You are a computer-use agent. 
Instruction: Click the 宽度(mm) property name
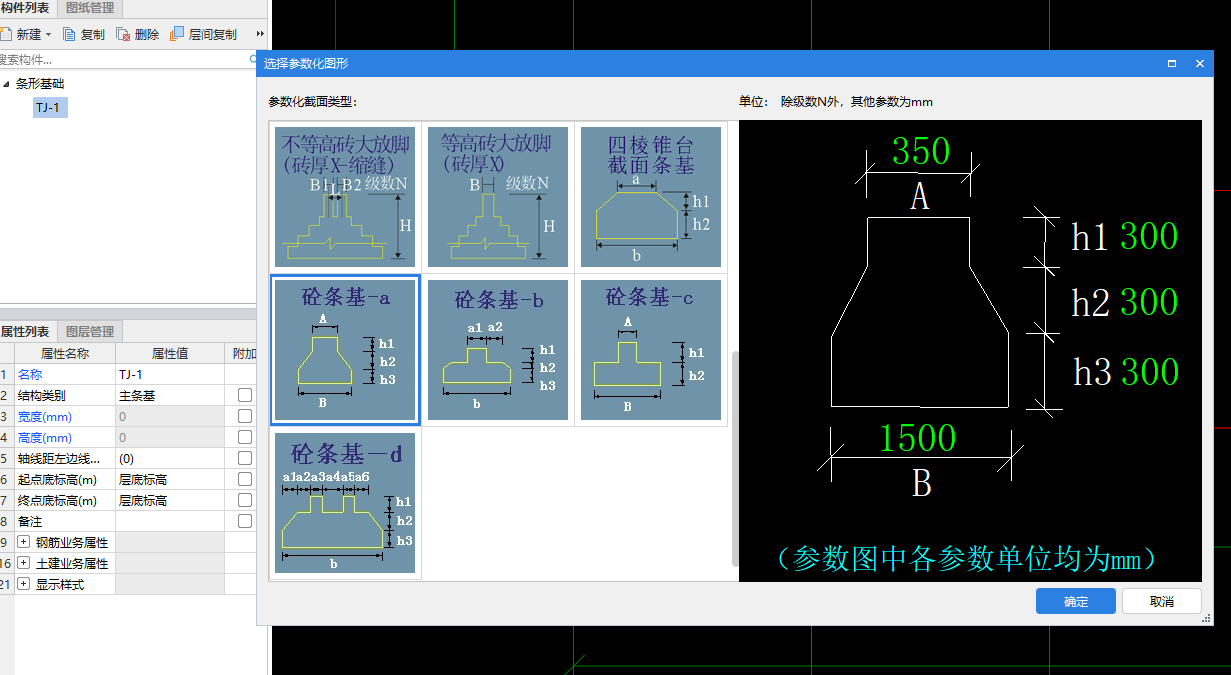(x=45, y=416)
